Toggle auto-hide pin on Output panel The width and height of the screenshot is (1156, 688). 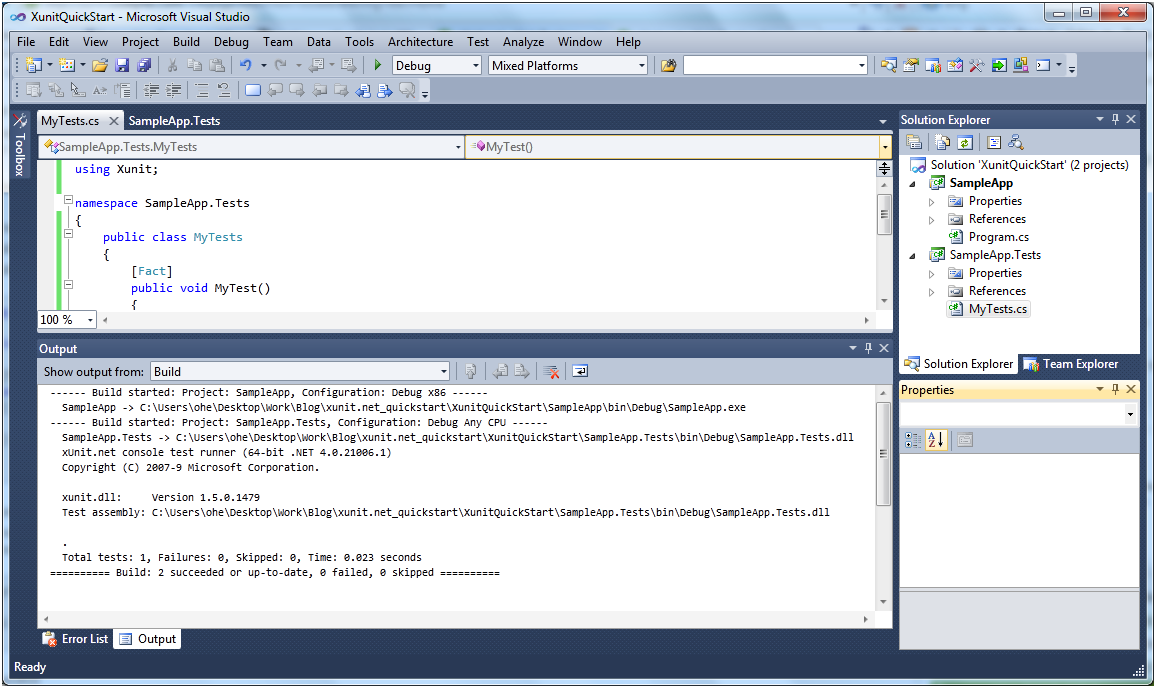868,348
